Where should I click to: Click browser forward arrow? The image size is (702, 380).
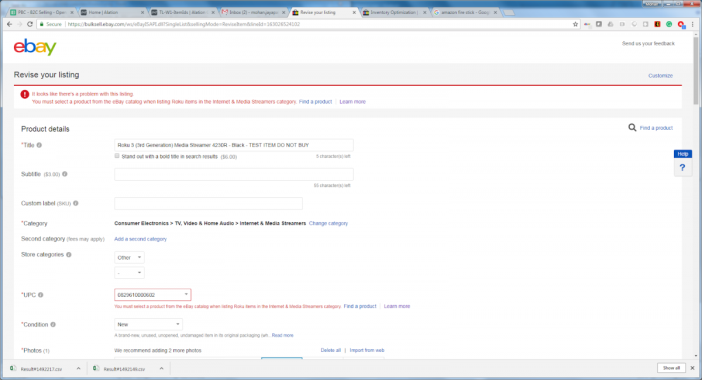pos(20,24)
